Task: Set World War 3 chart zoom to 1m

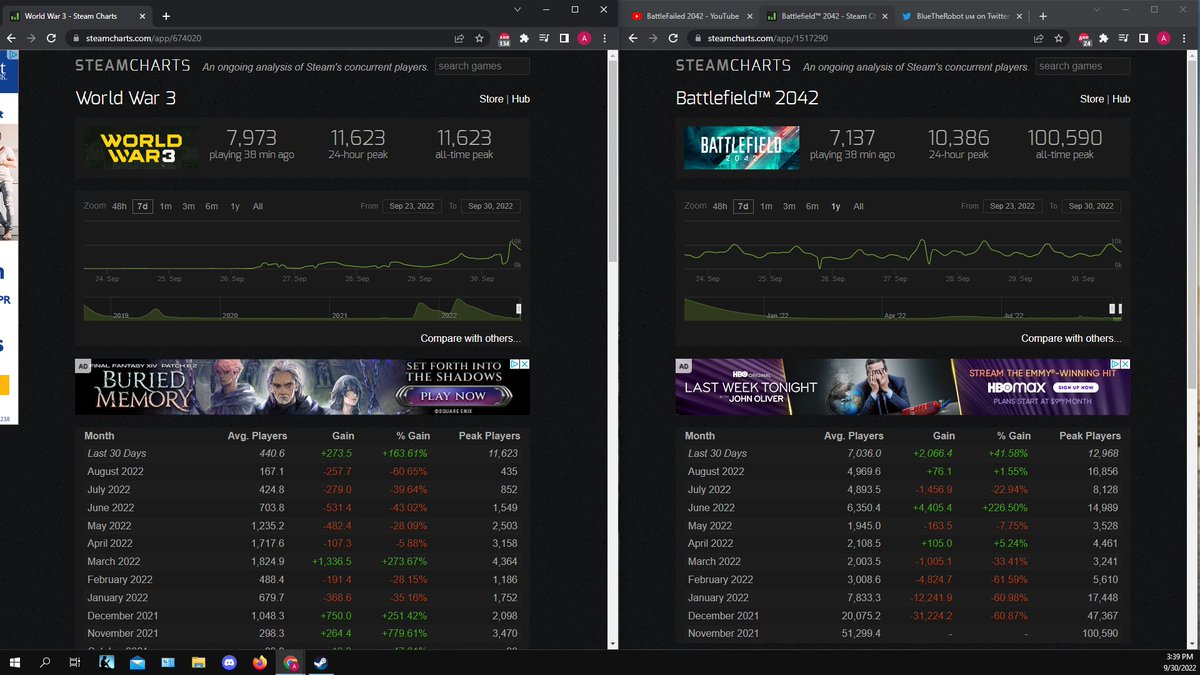Action: tap(165, 206)
